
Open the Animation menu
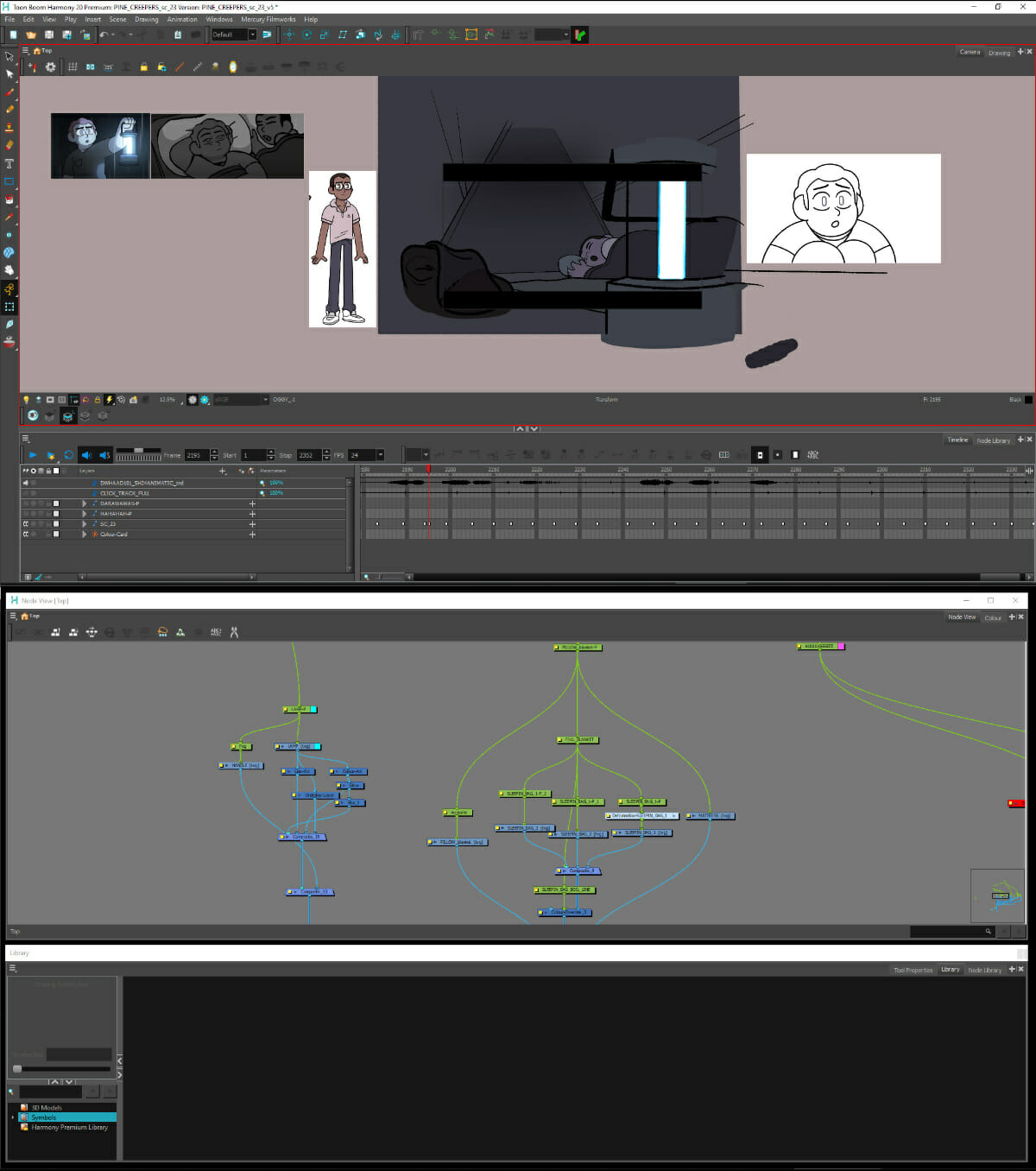click(181, 19)
